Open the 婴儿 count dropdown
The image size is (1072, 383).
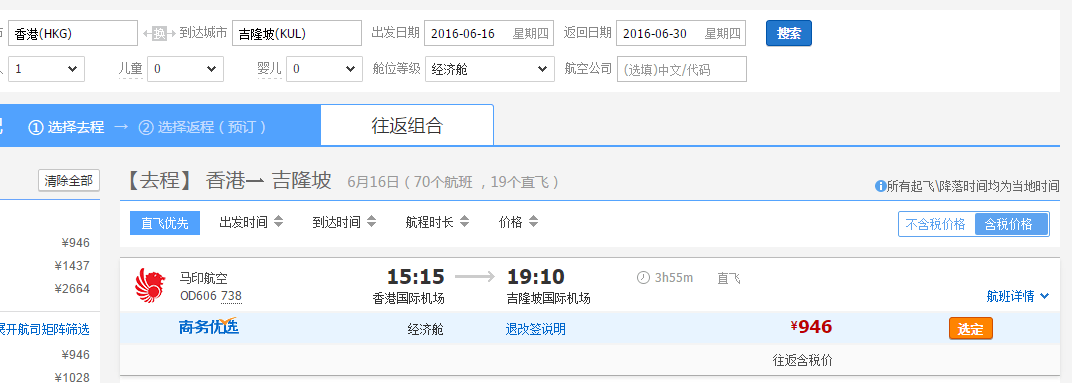[x=324, y=69]
